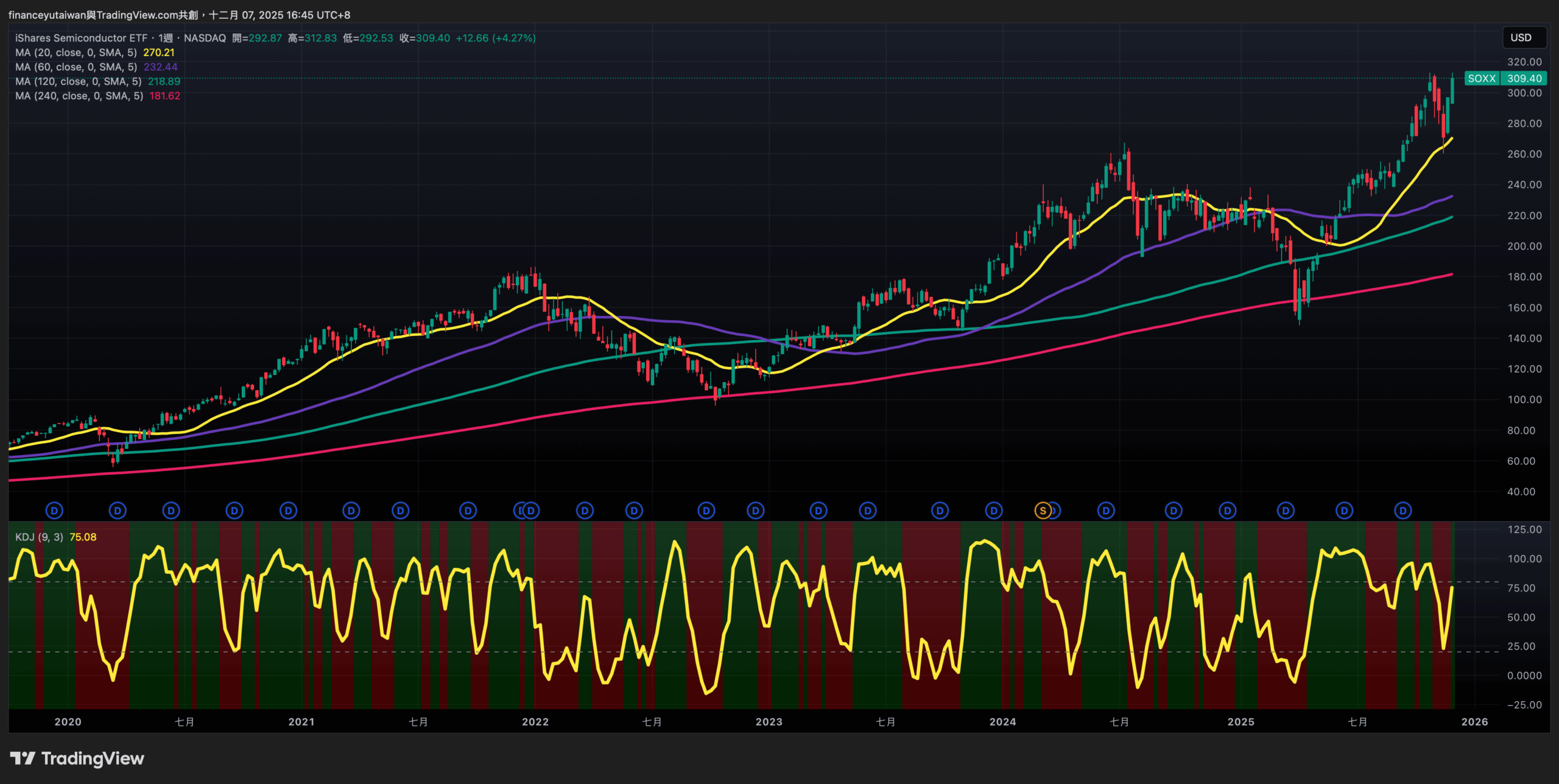Click front D marker of overlapping pair near 2022

[531, 511]
